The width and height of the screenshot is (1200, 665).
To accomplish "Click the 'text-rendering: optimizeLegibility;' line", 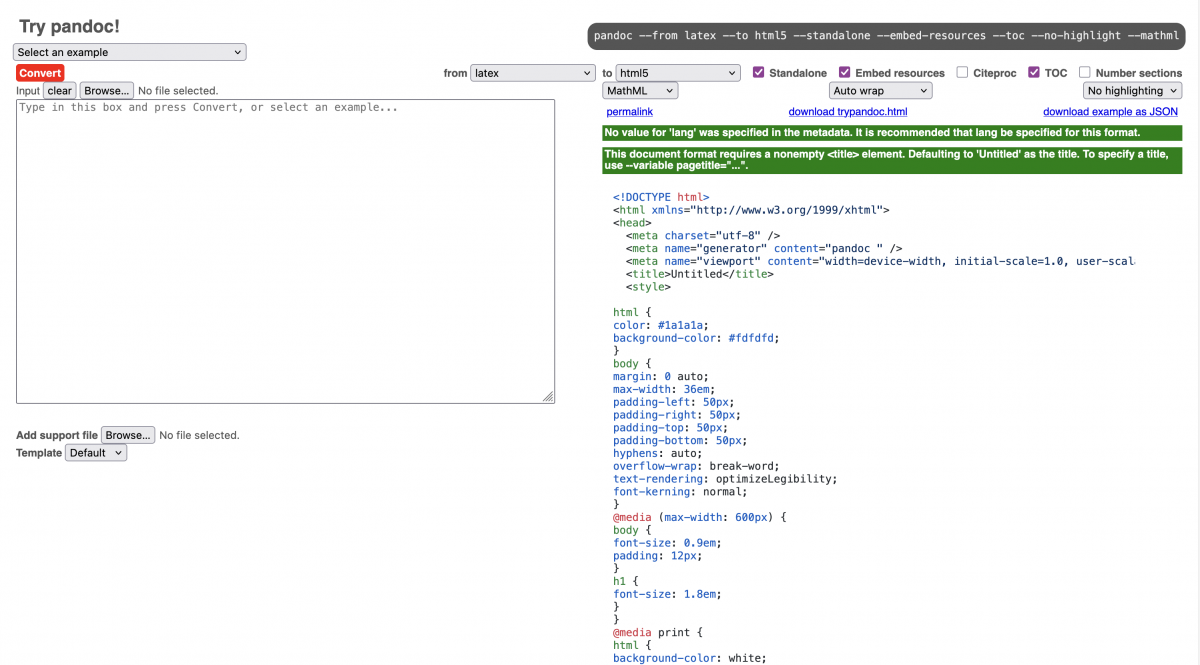I will [725, 479].
